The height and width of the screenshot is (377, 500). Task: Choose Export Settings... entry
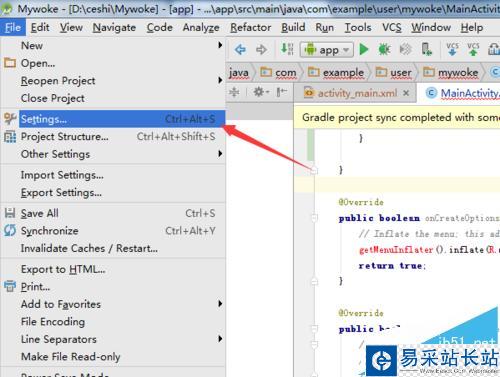[113, 192]
